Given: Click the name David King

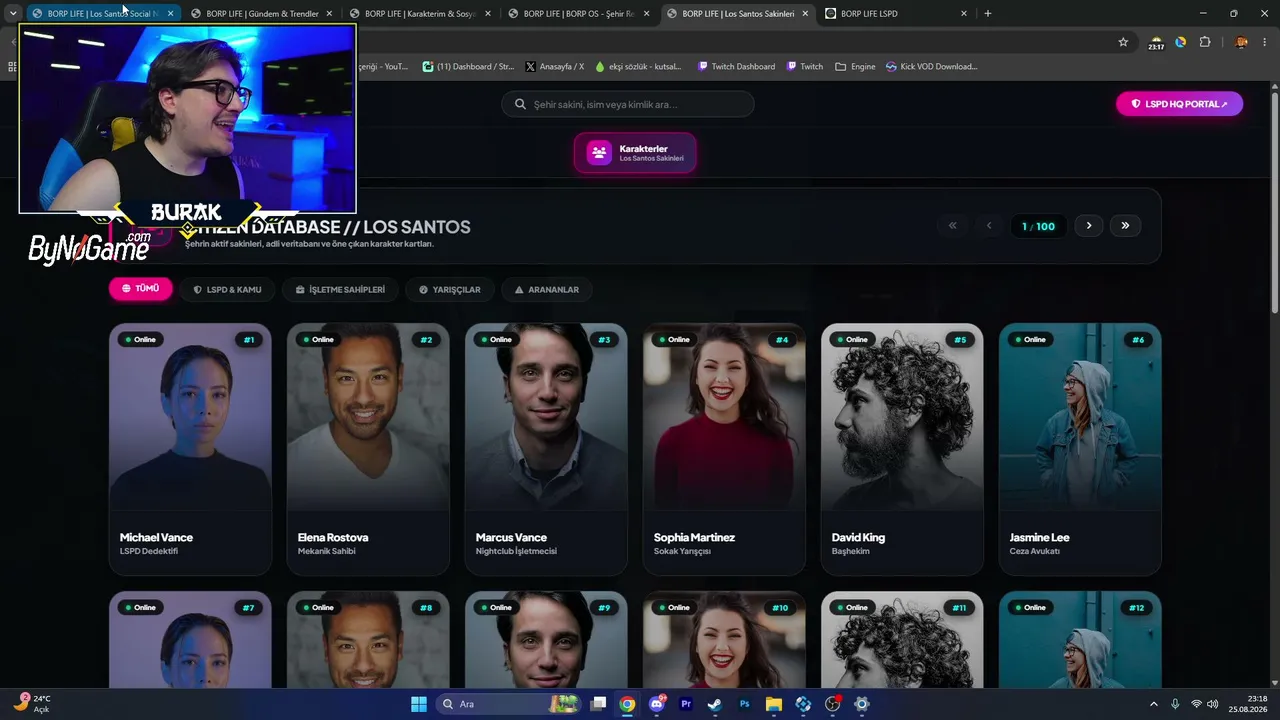Looking at the screenshot, I should pos(858,537).
